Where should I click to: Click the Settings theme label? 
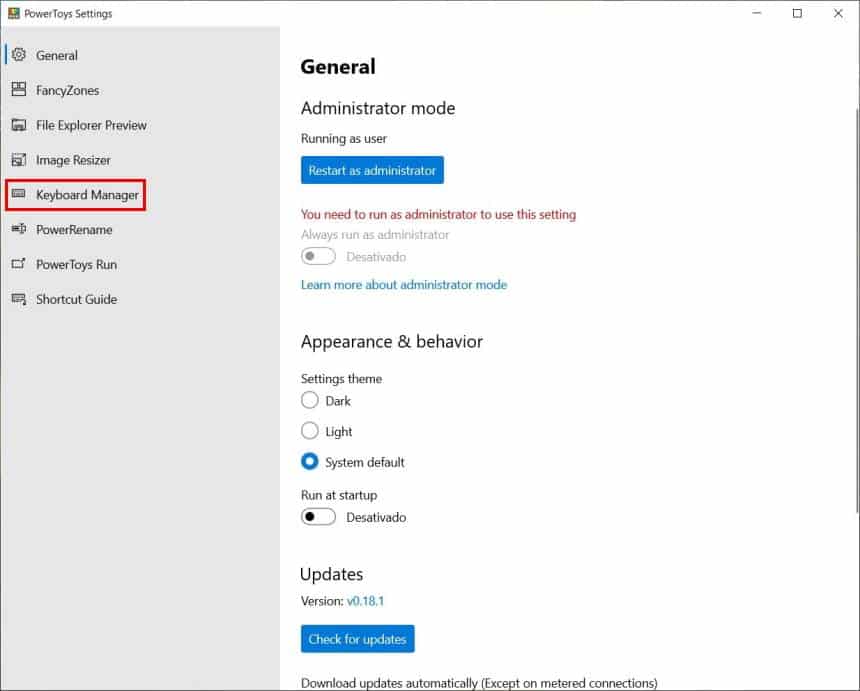[x=341, y=379]
